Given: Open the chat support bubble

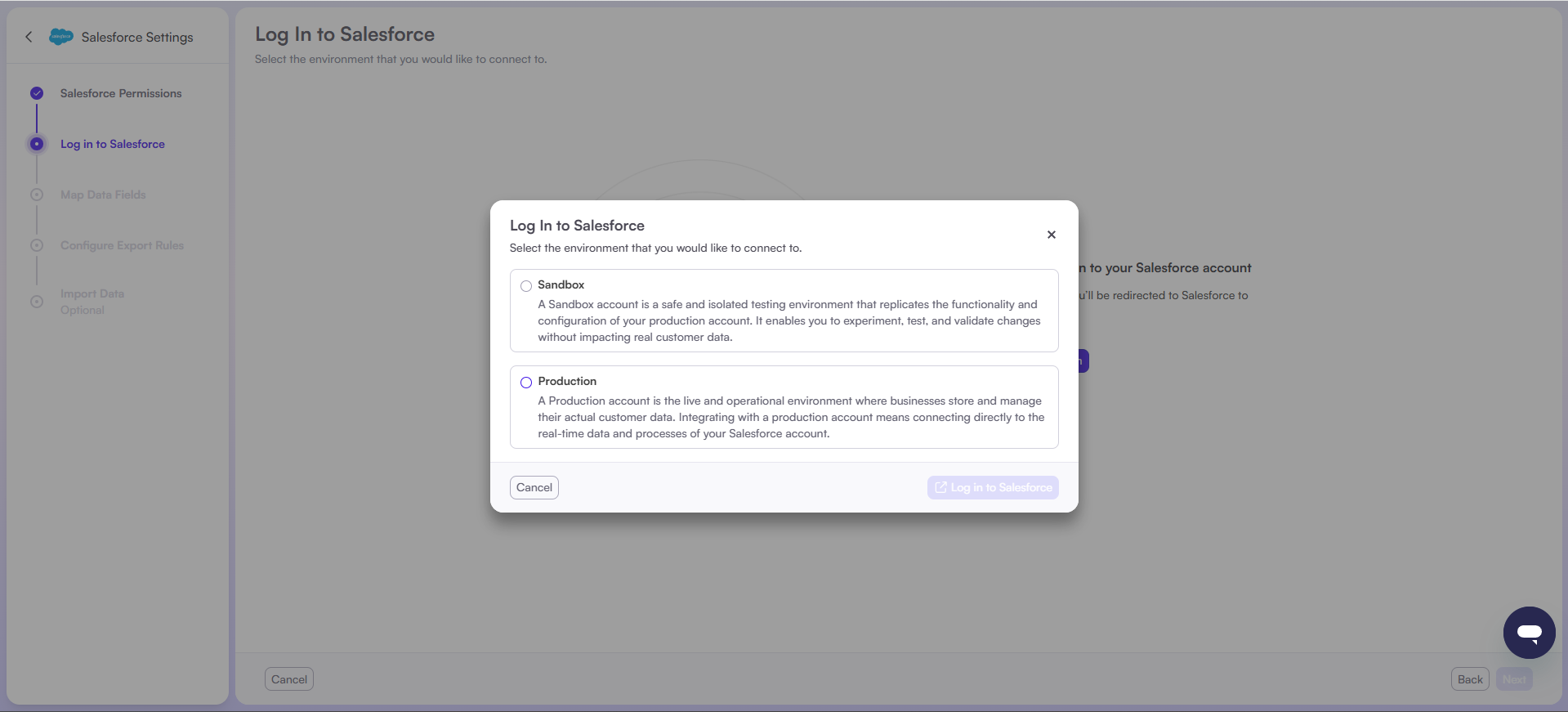Looking at the screenshot, I should point(1529,632).
